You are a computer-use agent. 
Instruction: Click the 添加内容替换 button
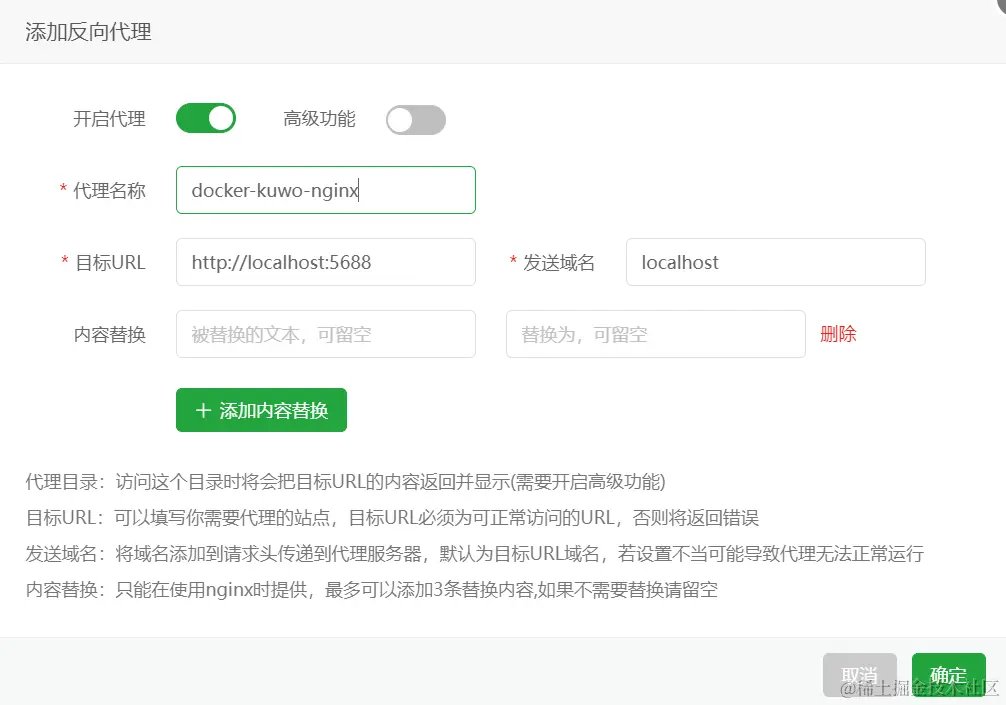pyautogui.click(x=261, y=410)
